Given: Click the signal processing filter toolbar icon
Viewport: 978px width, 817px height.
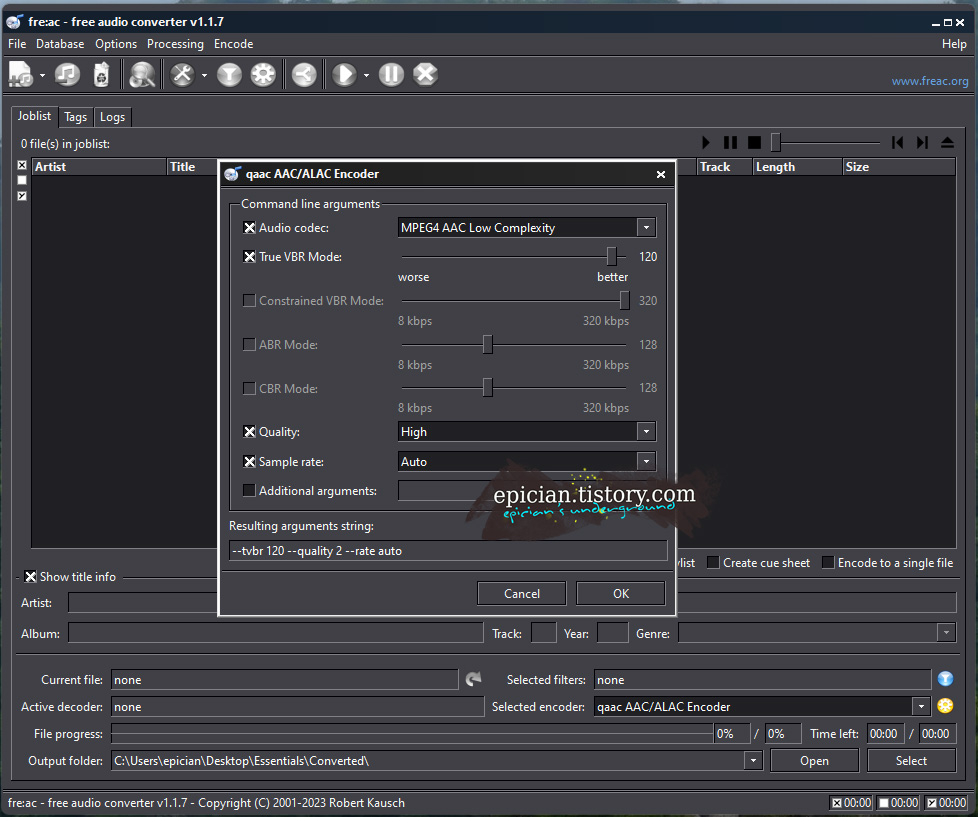Looking at the screenshot, I should 229,75.
